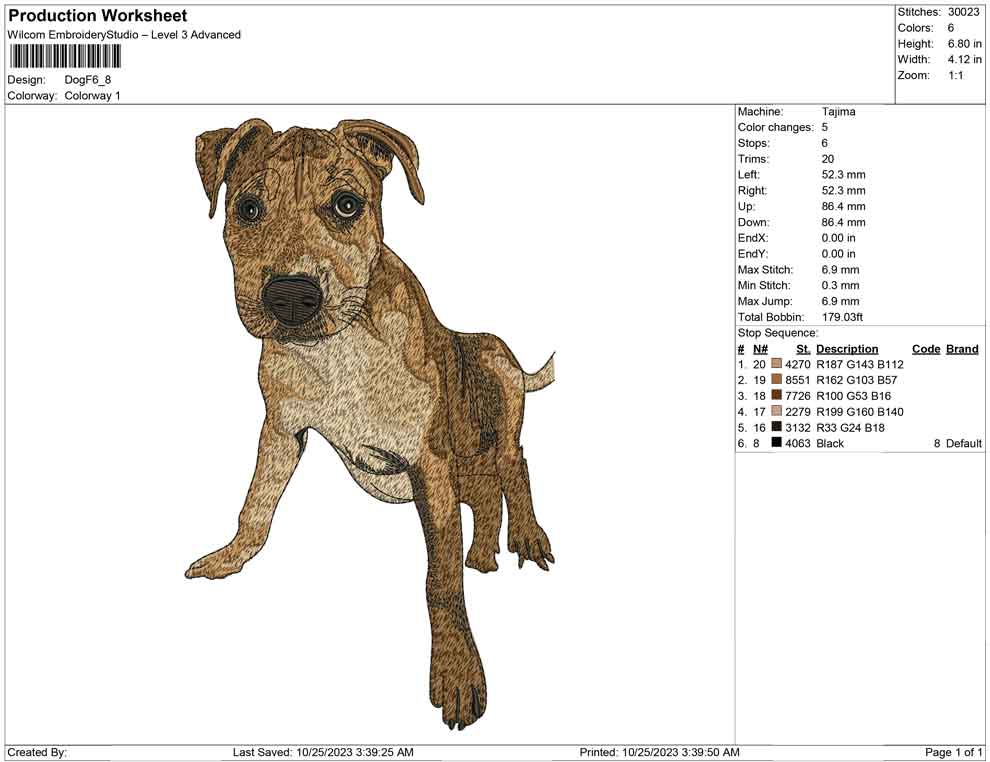Click the Max Stitch value '6.9 mm'
This screenshot has width=990, height=762.
[x=840, y=270]
